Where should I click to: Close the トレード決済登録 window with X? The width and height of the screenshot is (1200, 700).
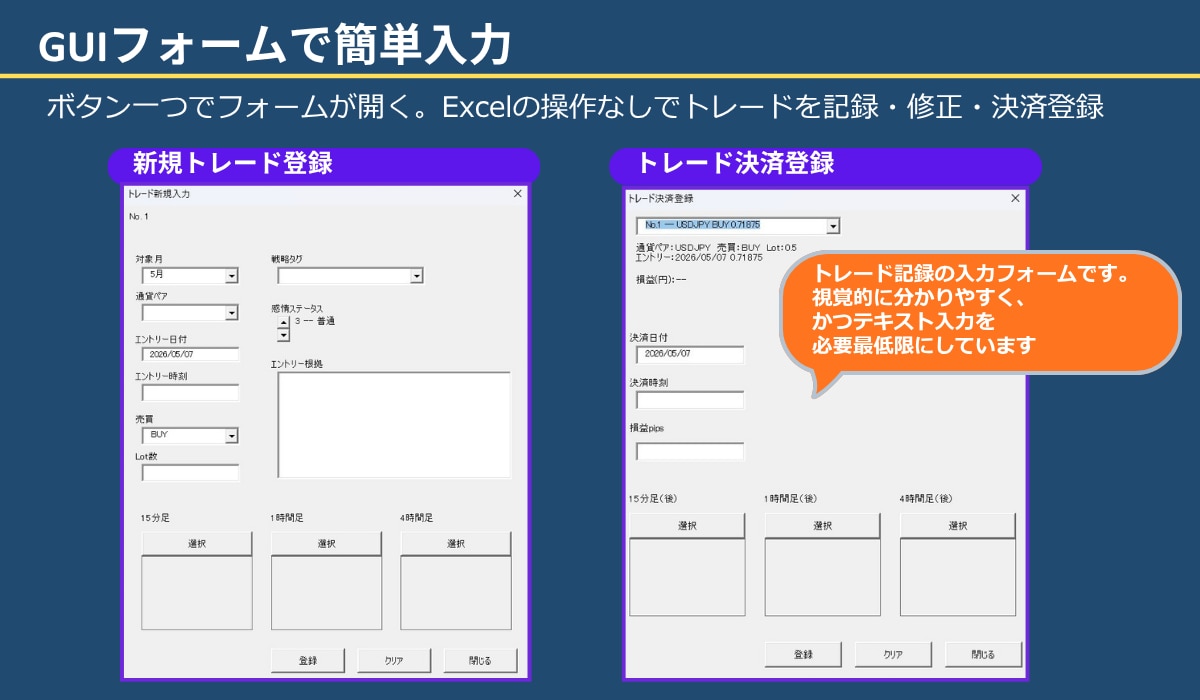click(1015, 198)
